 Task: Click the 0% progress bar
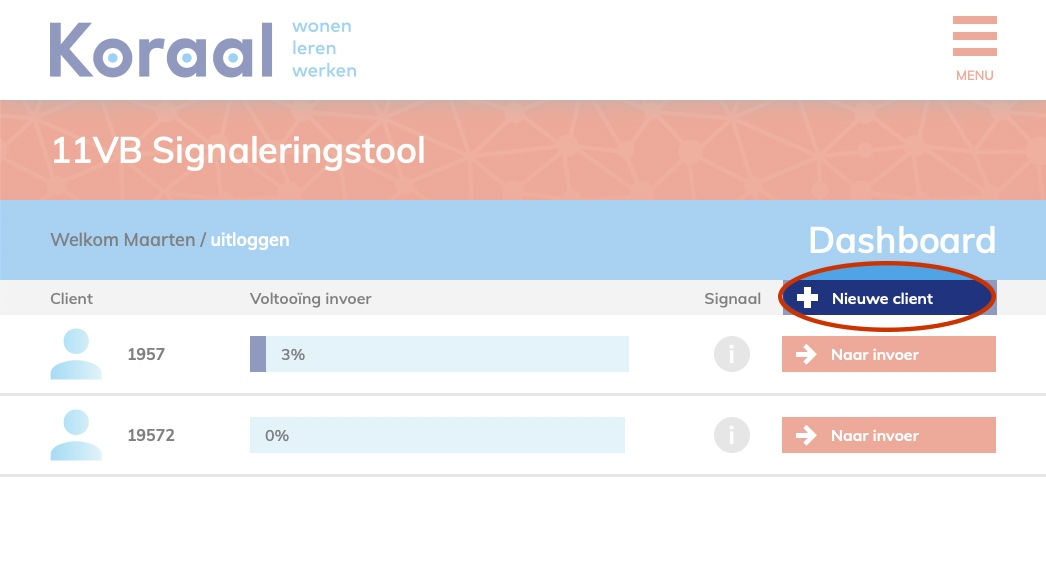[x=437, y=435]
